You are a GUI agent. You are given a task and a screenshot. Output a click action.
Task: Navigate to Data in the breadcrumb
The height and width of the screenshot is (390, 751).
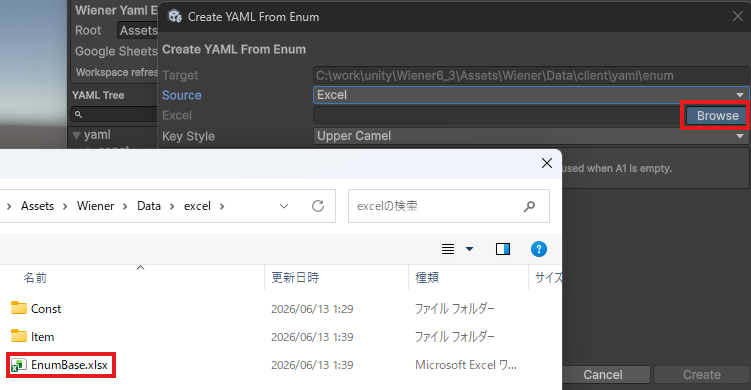pyautogui.click(x=149, y=206)
